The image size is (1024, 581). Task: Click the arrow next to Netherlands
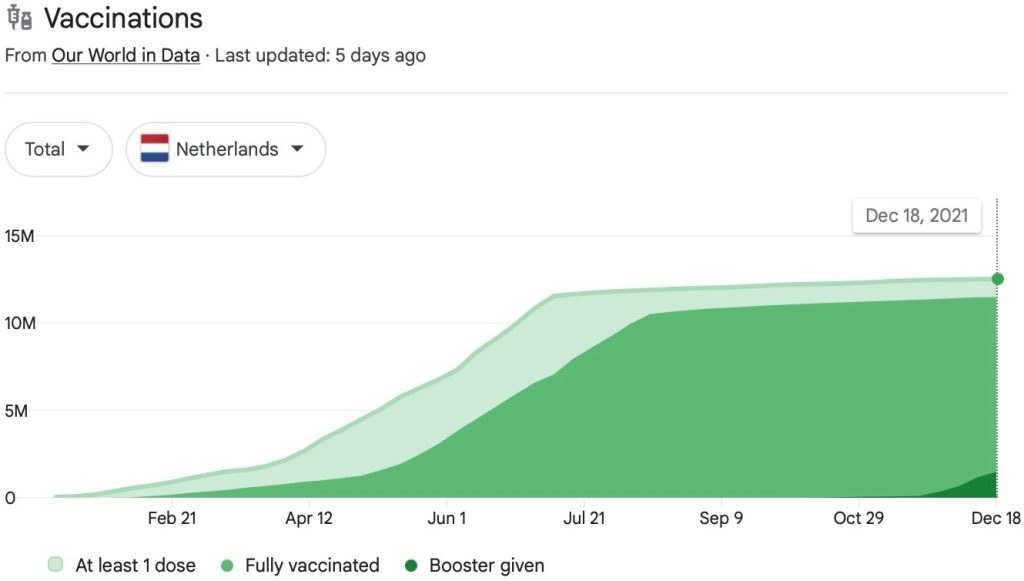pos(296,149)
